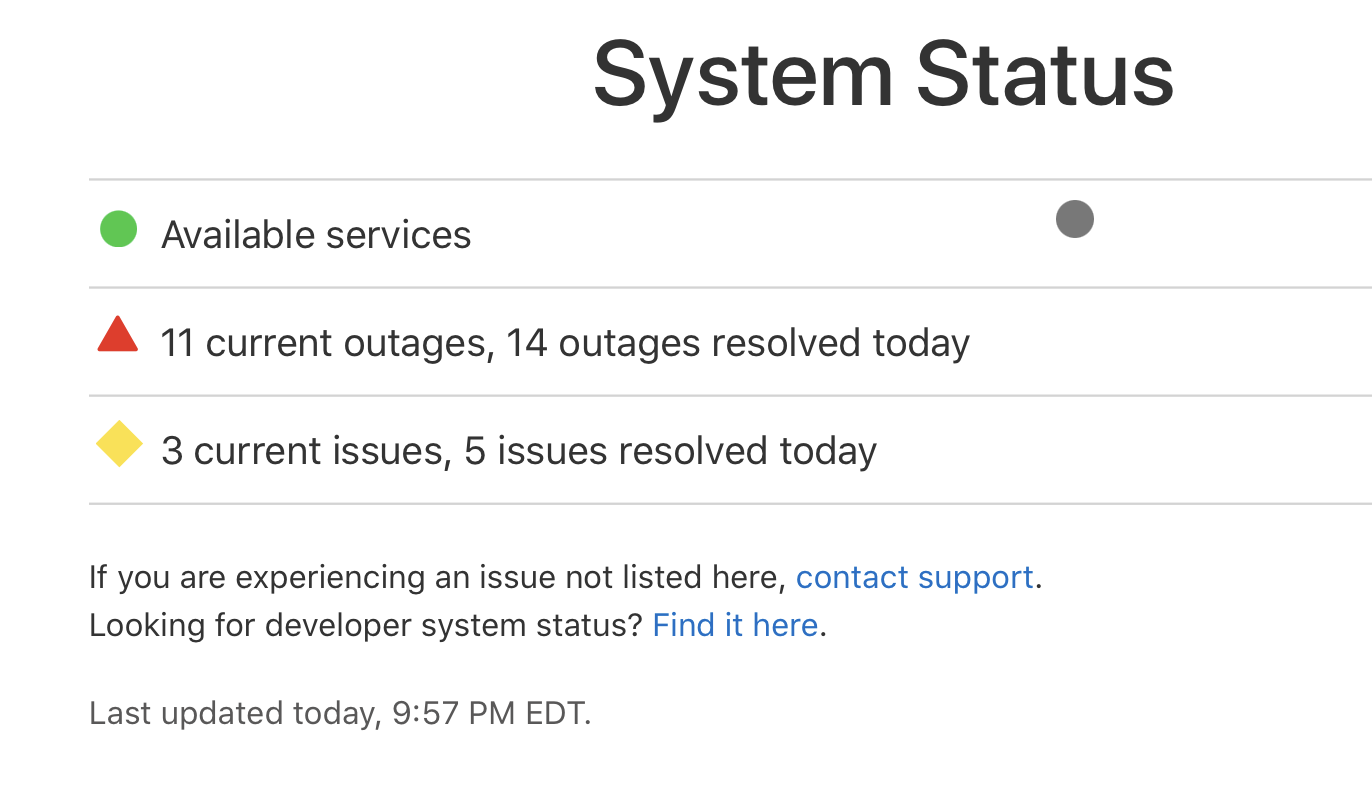Click "Looking for developer system status?" text
The height and width of the screenshot is (788, 1372).
tap(365, 625)
